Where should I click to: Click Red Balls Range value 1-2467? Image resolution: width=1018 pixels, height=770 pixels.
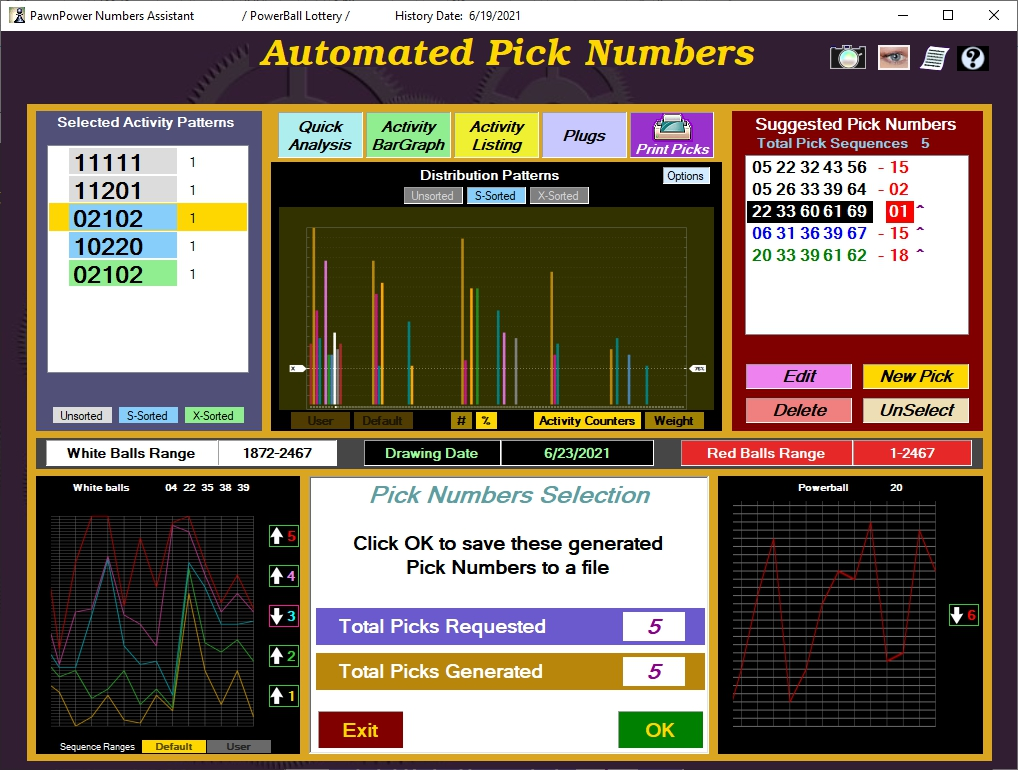pos(912,453)
